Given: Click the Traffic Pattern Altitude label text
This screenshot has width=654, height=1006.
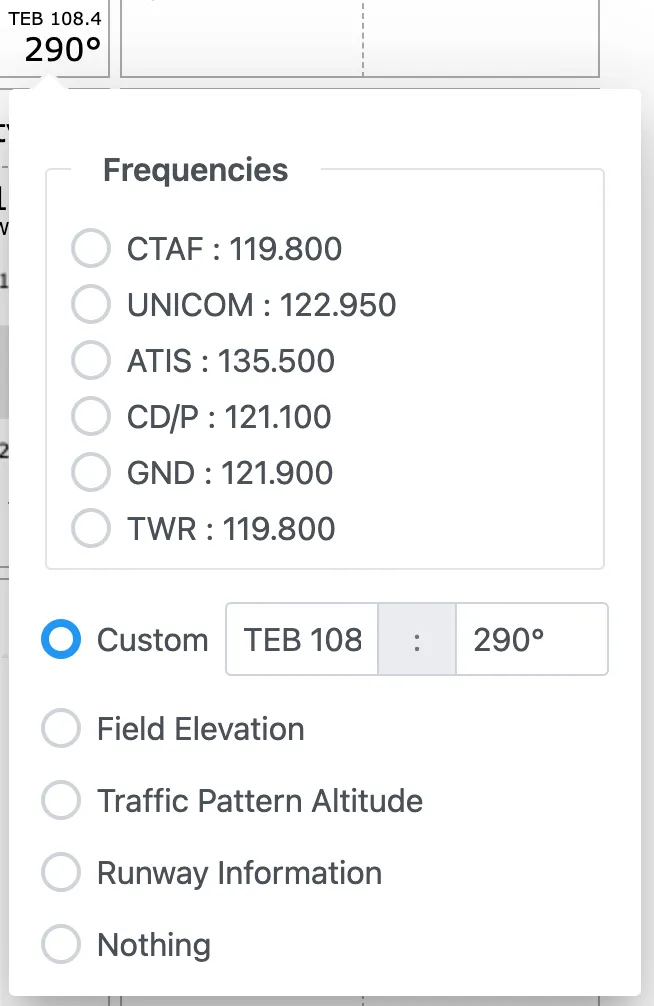Looking at the screenshot, I should click(x=259, y=801).
